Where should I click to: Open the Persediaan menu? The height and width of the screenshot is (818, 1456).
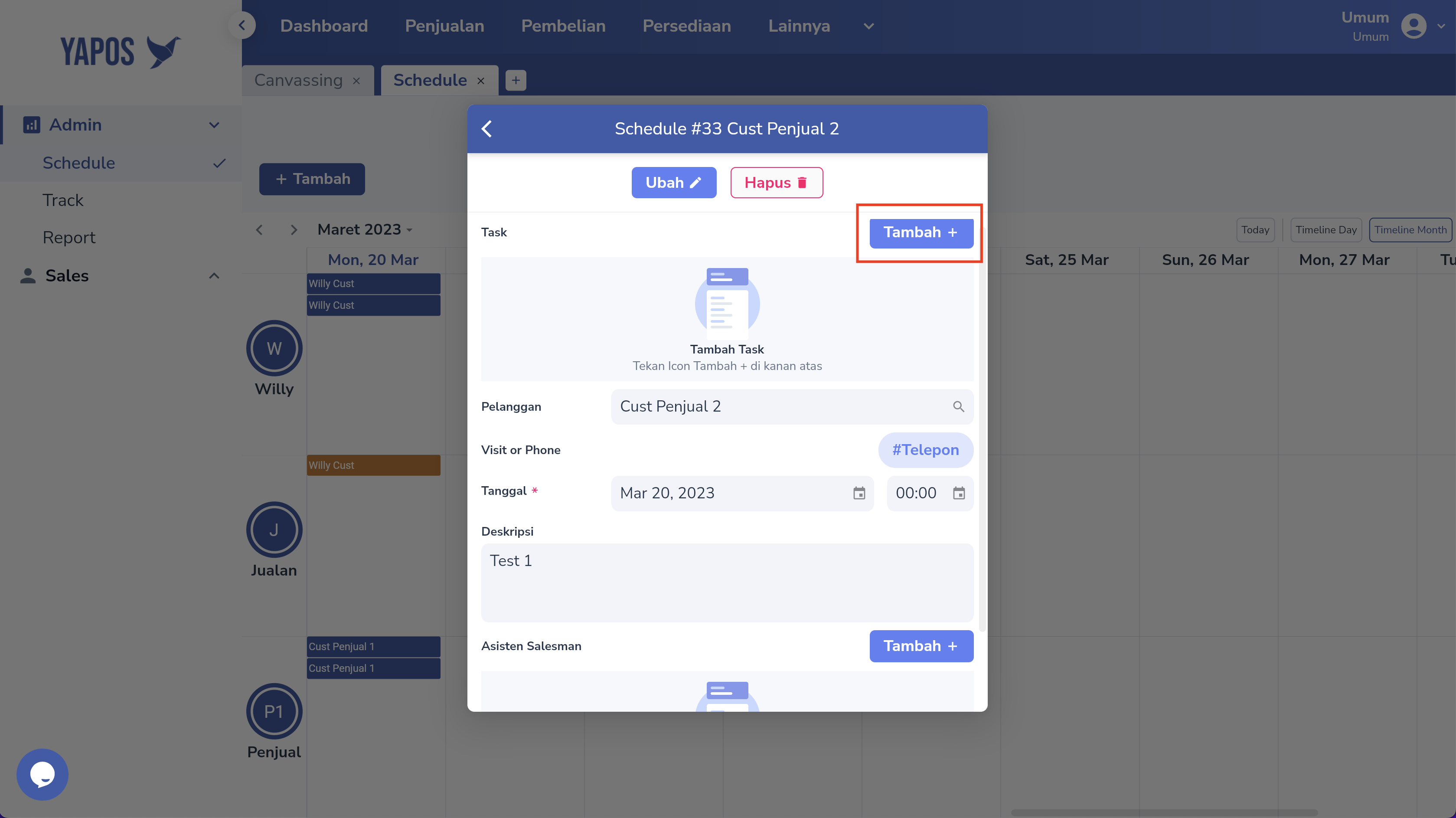pos(687,26)
